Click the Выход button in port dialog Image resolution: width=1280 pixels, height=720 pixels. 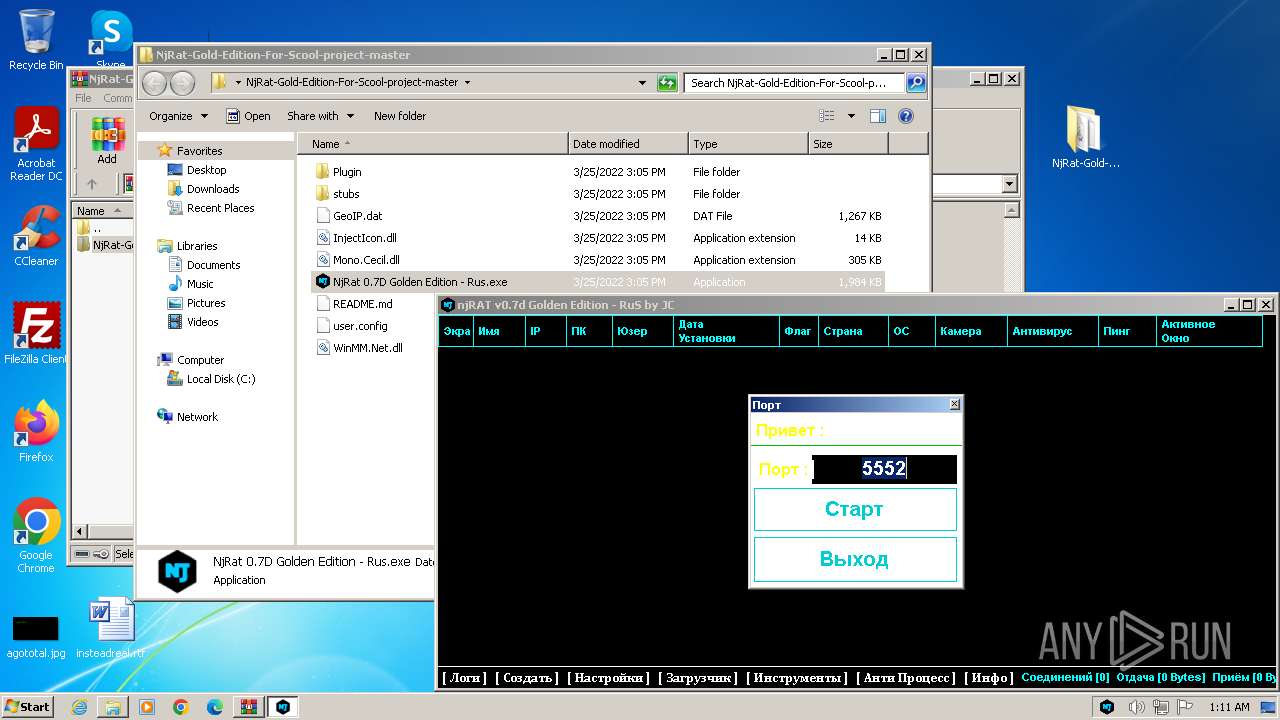(x=855, y=559)
